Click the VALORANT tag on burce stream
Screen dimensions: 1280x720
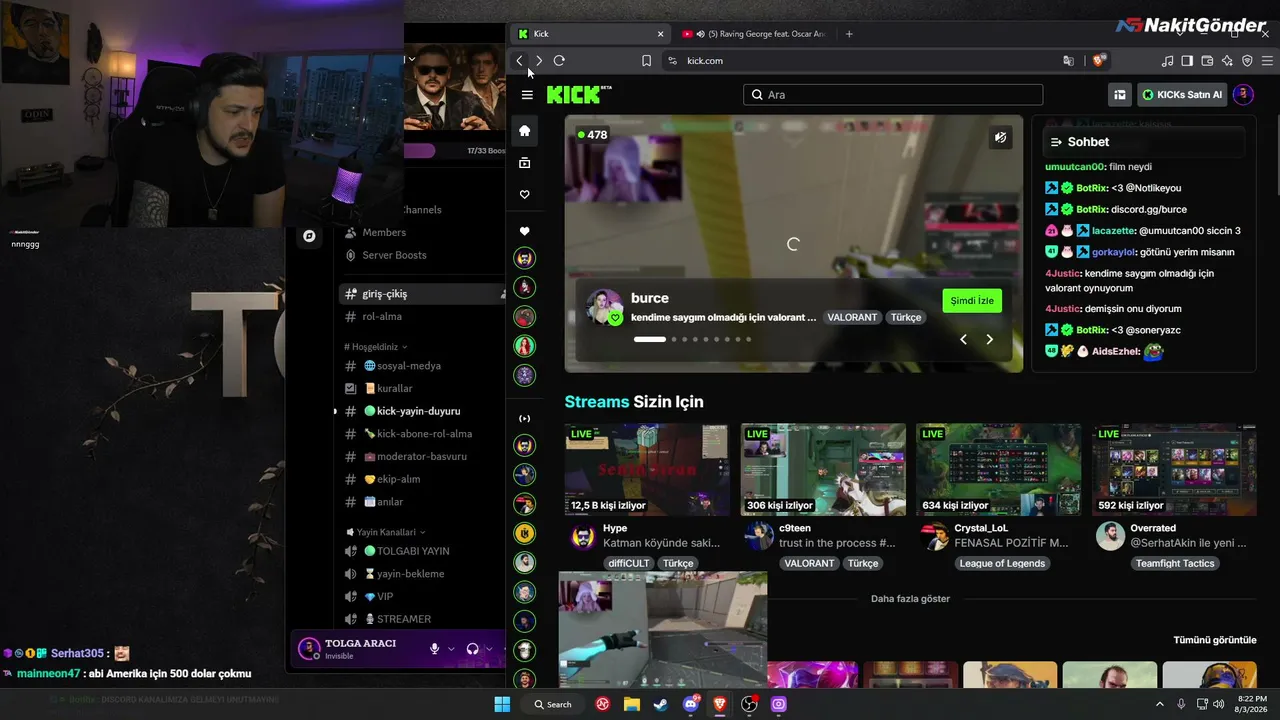pos(852,317)
